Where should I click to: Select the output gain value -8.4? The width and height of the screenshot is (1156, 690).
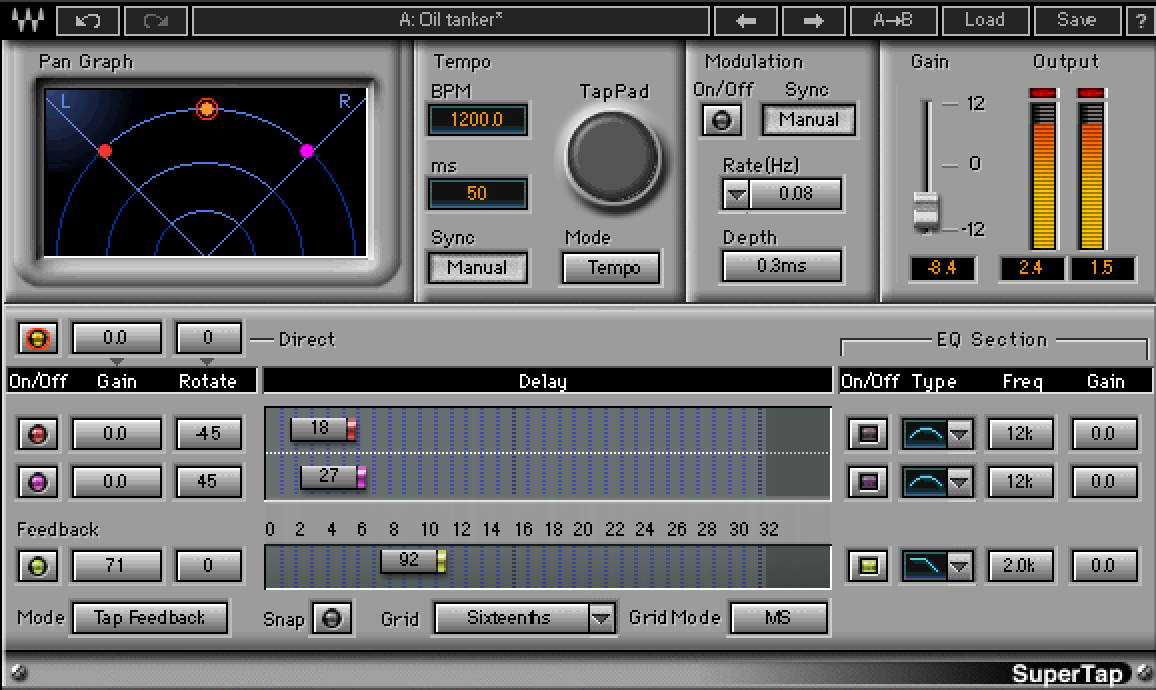click(x=942, y=268)
